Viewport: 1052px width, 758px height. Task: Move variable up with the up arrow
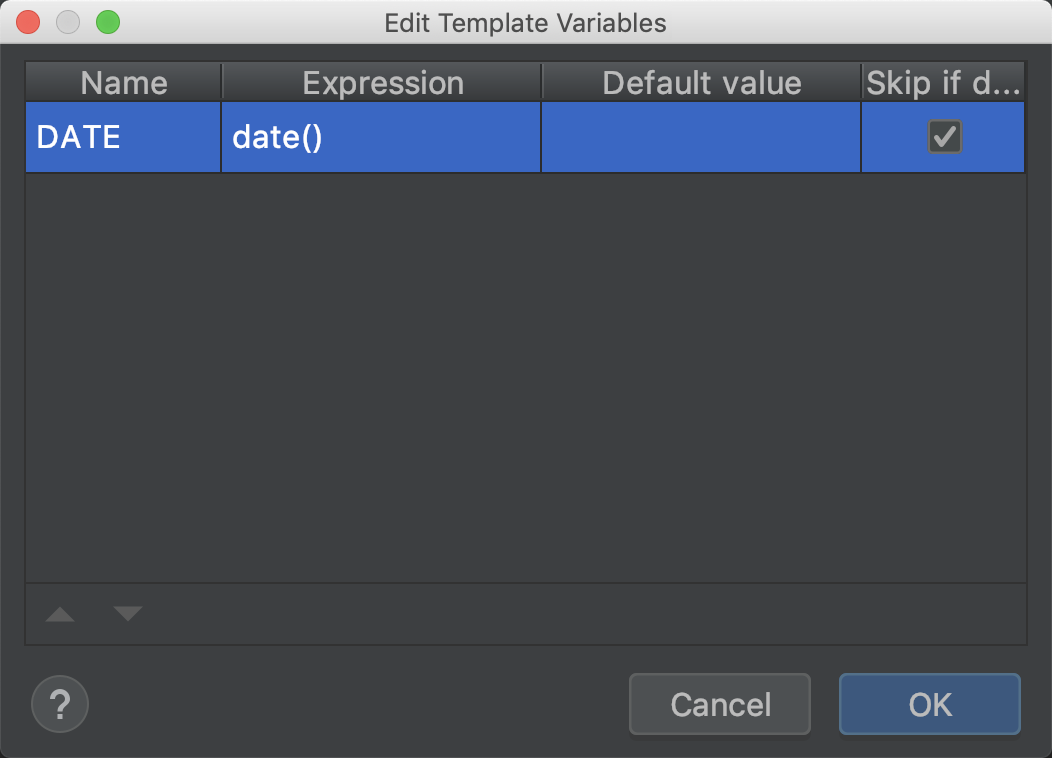[x=60, y=614]
